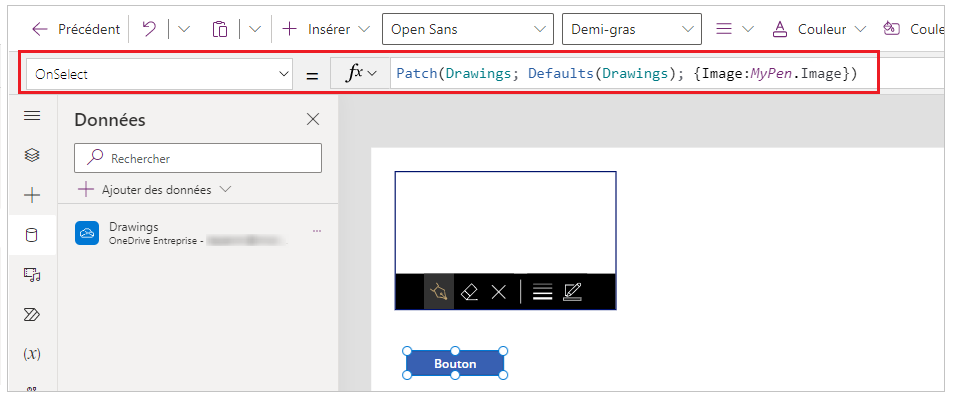This screenshot has height=401, width=956.
Task: Open the OnSelect property dropdown
Action: (x=159, y=74)
